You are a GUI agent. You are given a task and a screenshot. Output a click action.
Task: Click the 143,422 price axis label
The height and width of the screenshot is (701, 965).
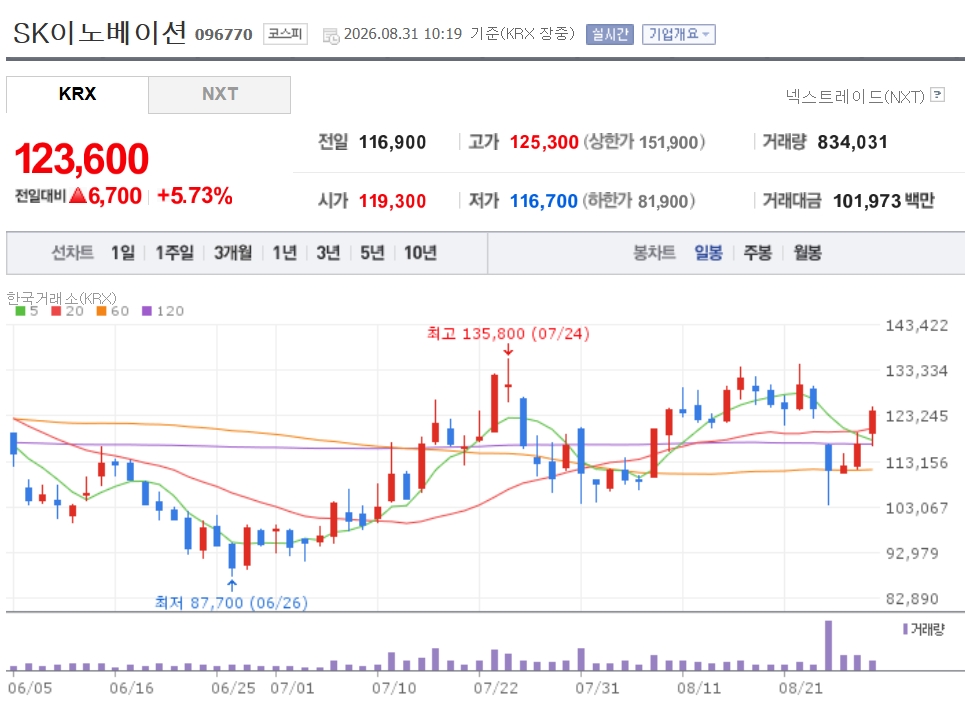point(916,326)
